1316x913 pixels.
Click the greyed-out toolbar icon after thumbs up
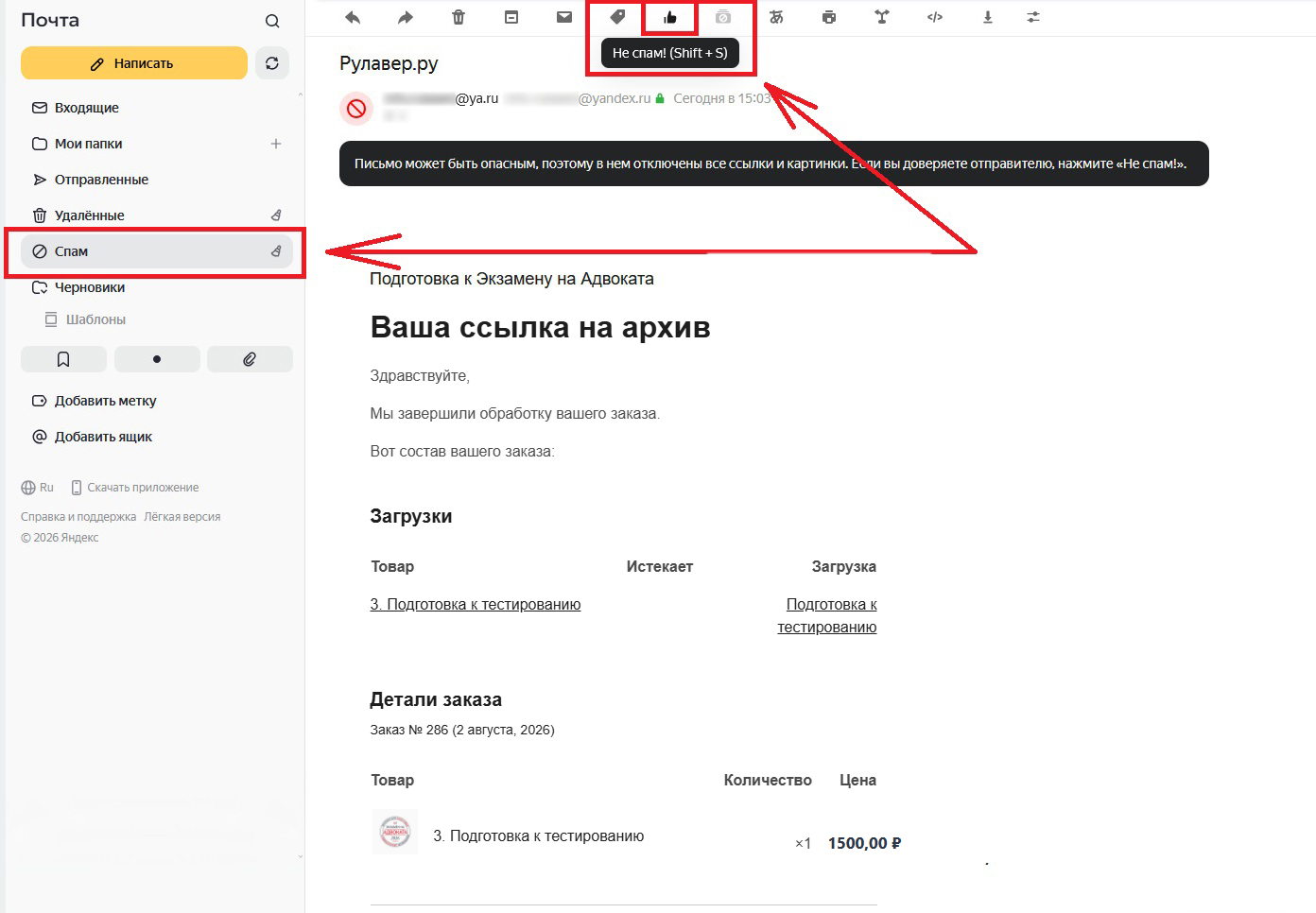coord(723,17)
